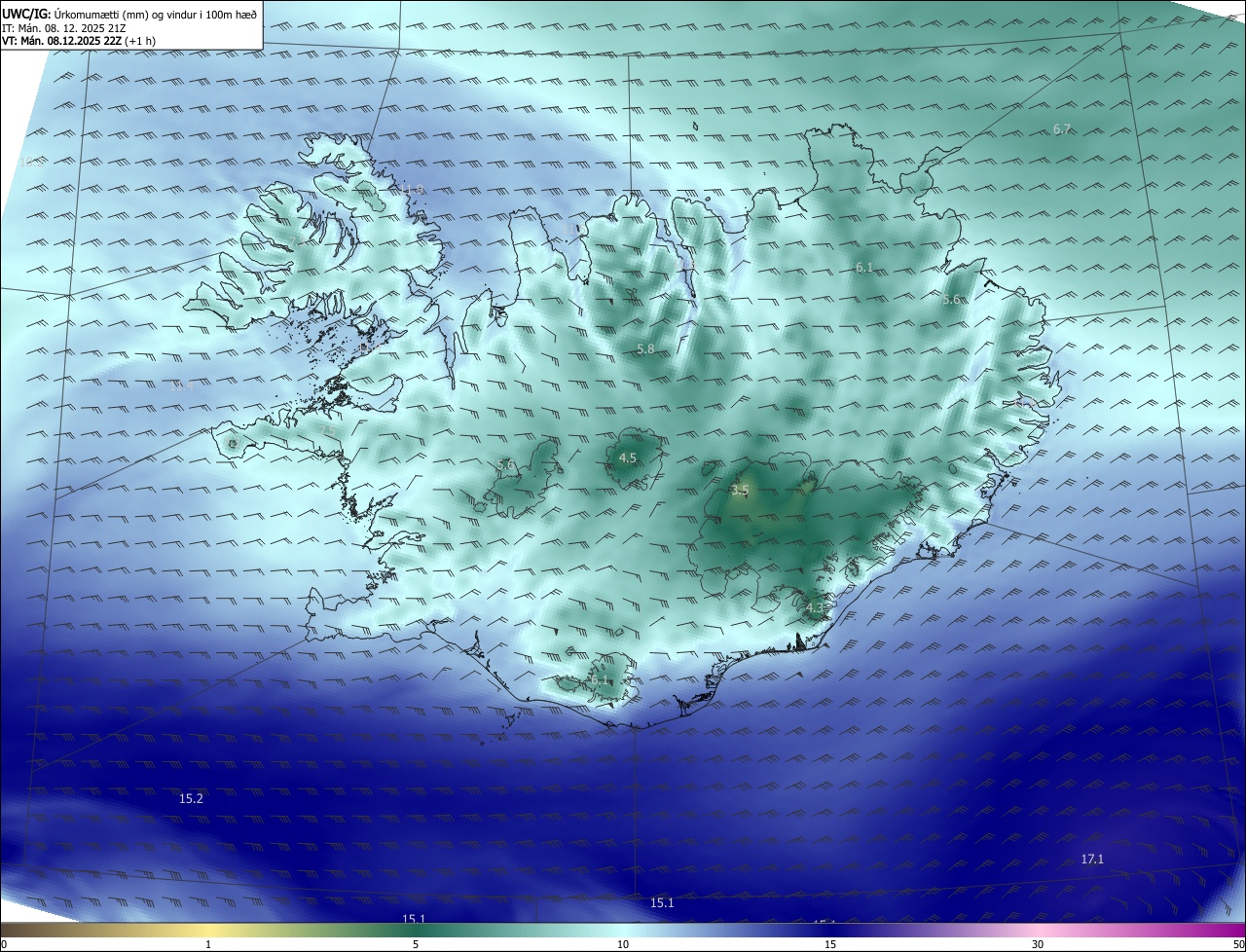The width and height of the screenshot is (1246, 952).
Task: Click the colour scale tick labelled 30
Action: point(1038,944)
